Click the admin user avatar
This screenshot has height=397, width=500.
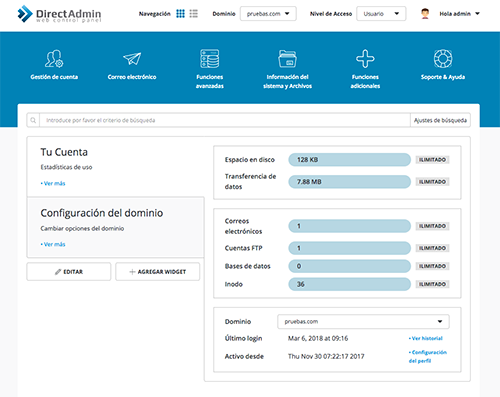[425, 14]
